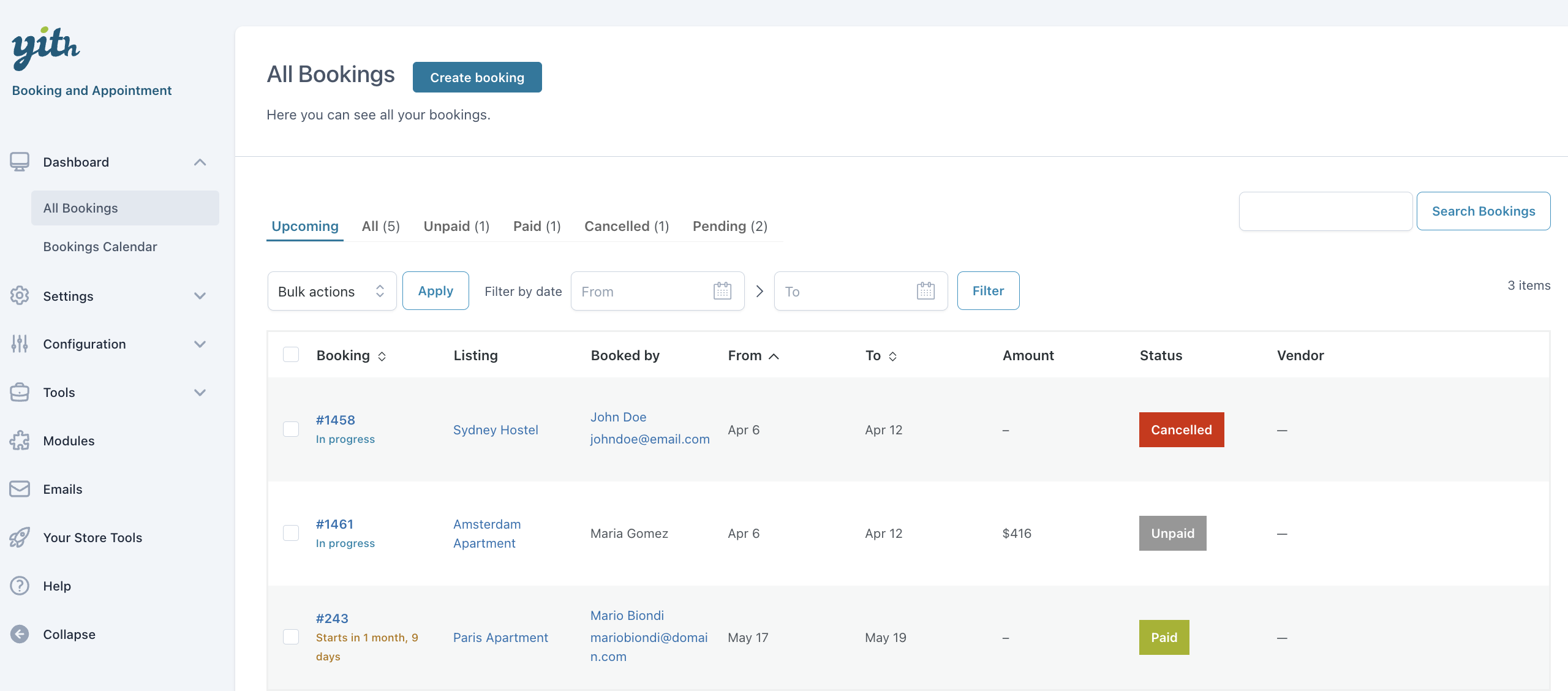Screen dimensions: 1568x691
Task: Switch to the Pending (2) tab
Action: 729,227
